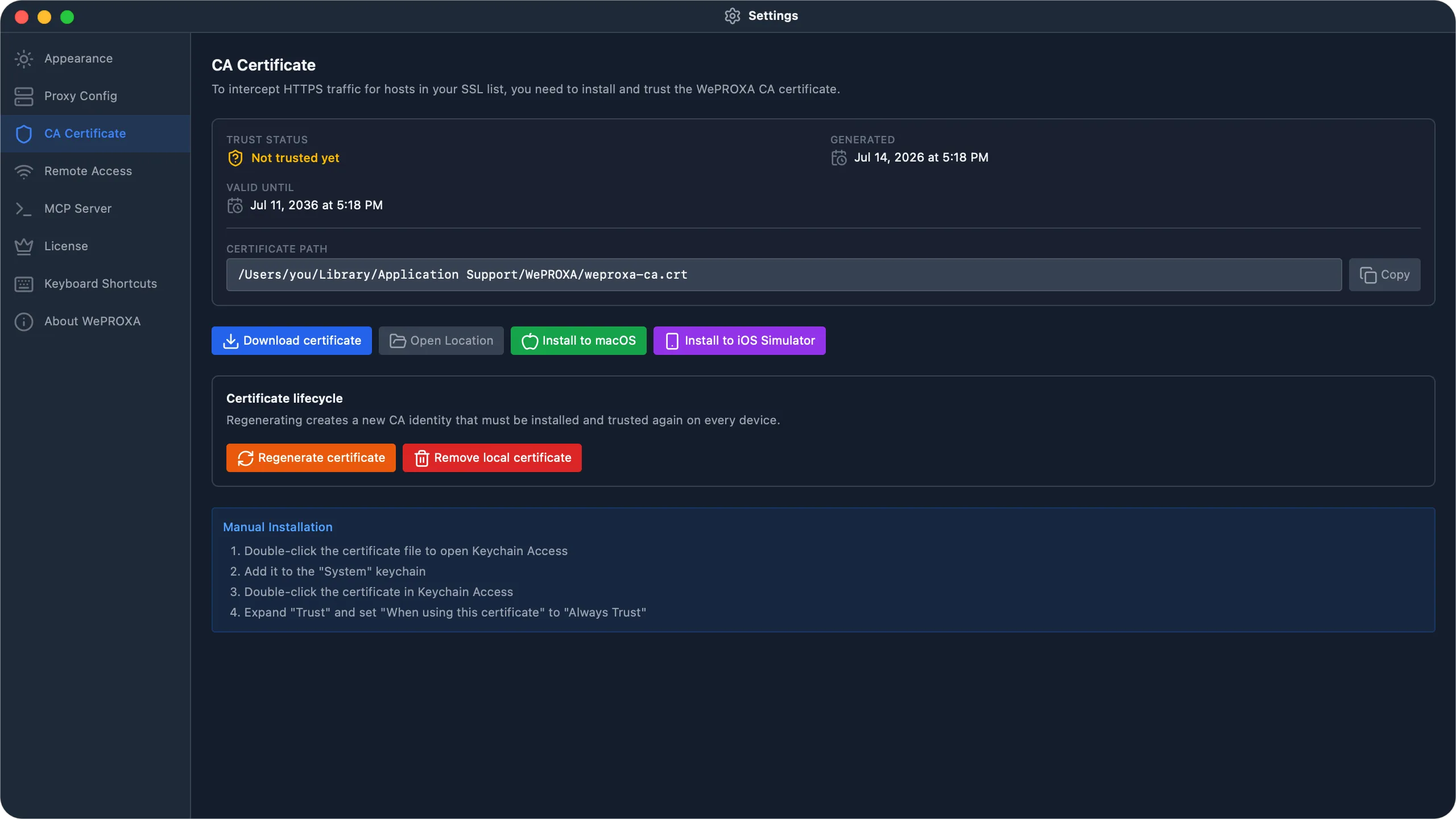The image size is (1456, 819).
Task: Click the trash icon in Remove local certificate
Action: click(x=421, y=458)
